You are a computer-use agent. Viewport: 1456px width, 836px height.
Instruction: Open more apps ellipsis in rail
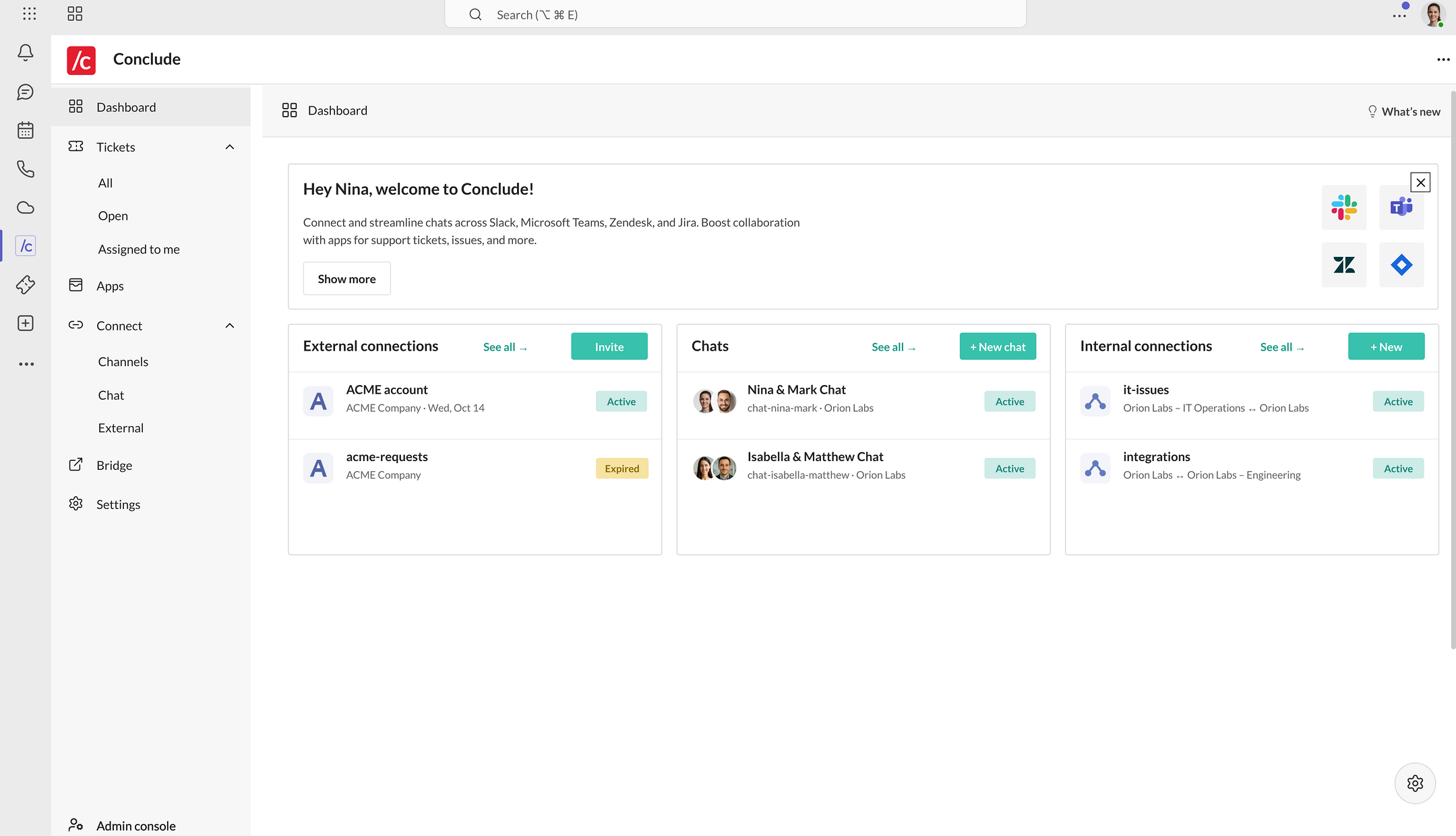[x=26, y=364]
